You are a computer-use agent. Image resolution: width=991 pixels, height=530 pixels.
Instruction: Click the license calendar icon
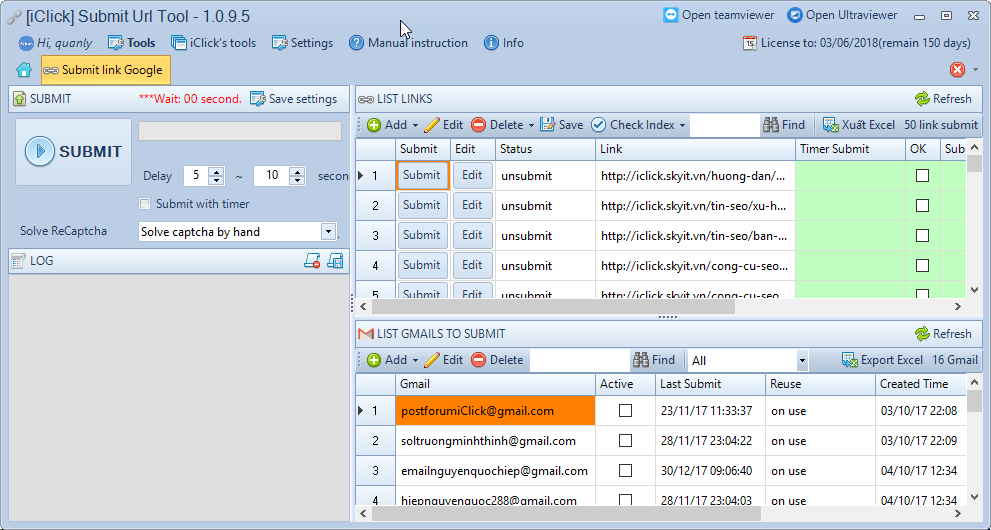(750, 43)
